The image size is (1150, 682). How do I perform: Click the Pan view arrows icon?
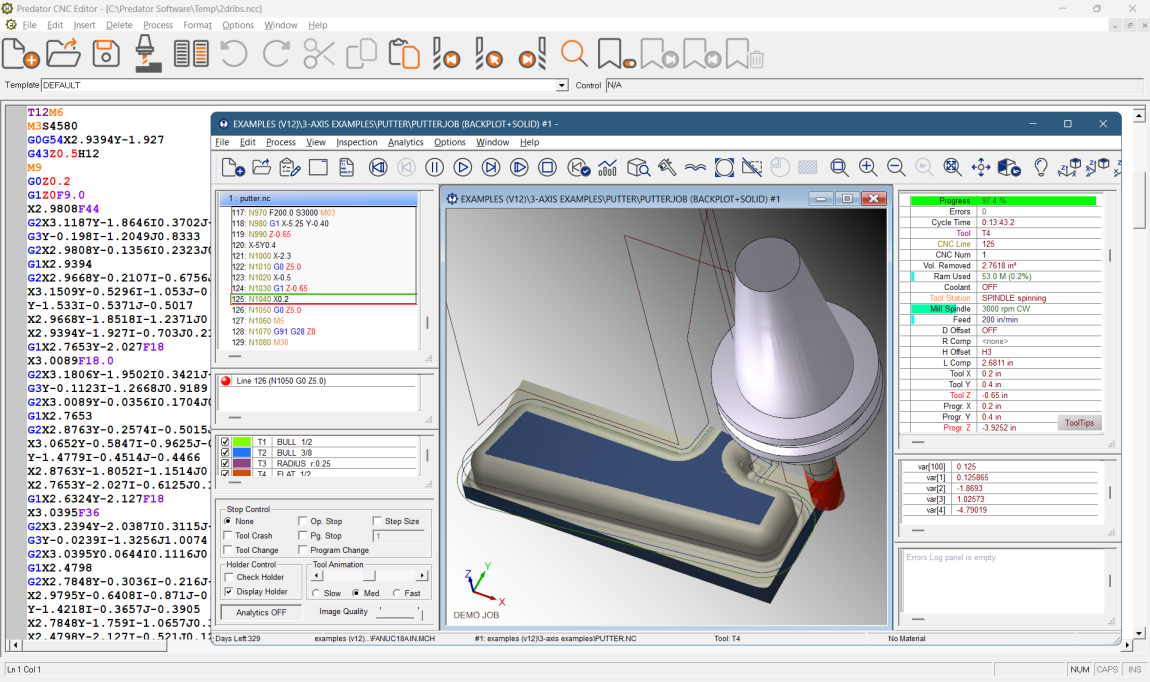coord(981,168)
